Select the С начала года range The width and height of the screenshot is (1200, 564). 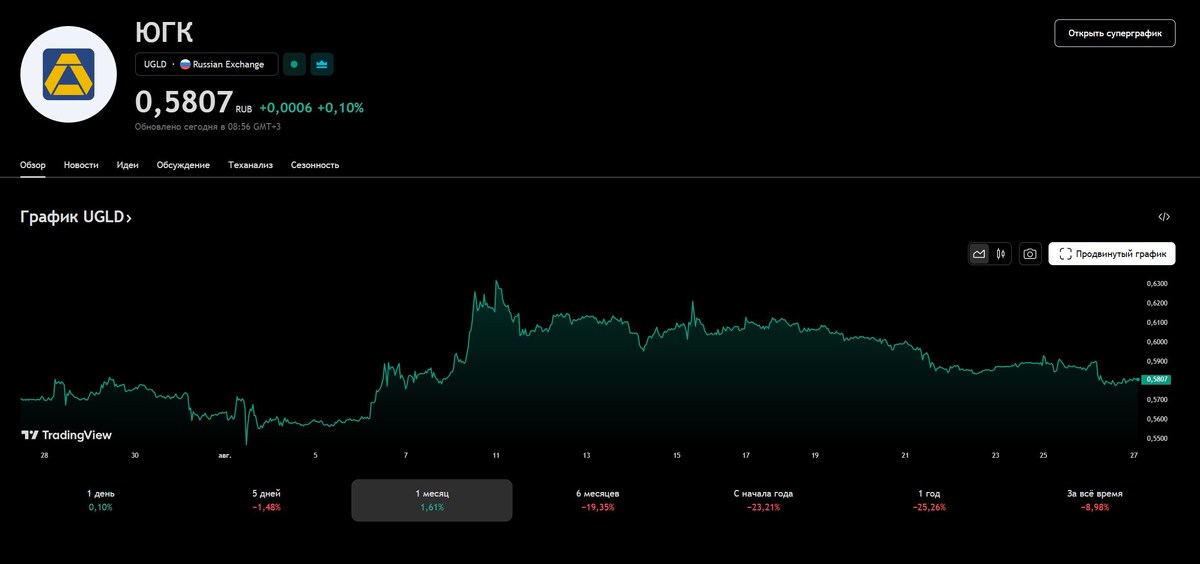click(763, 500)
